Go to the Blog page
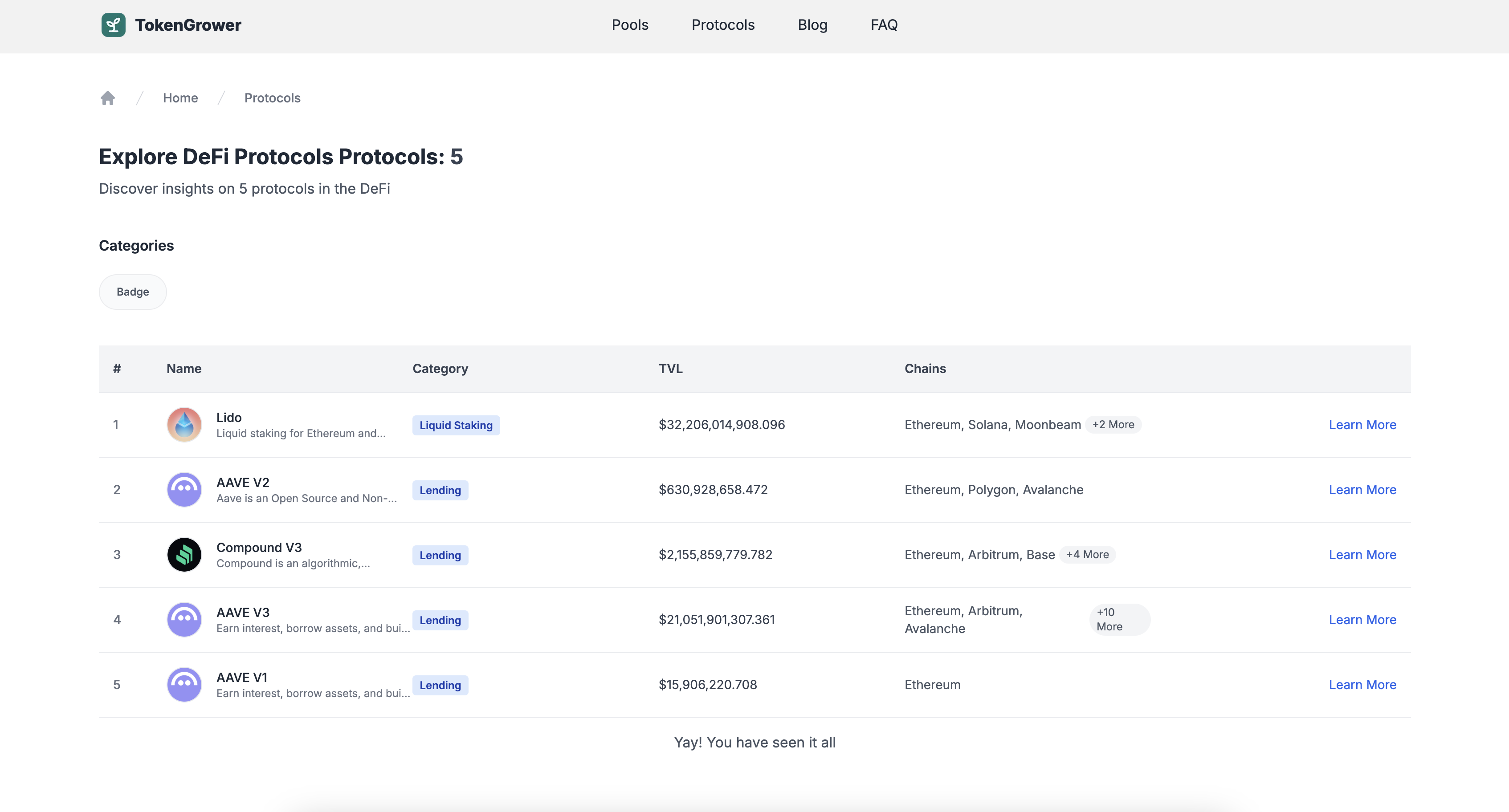The height and width of the screenshot is (812, 1509). click(x=812, y=24)
